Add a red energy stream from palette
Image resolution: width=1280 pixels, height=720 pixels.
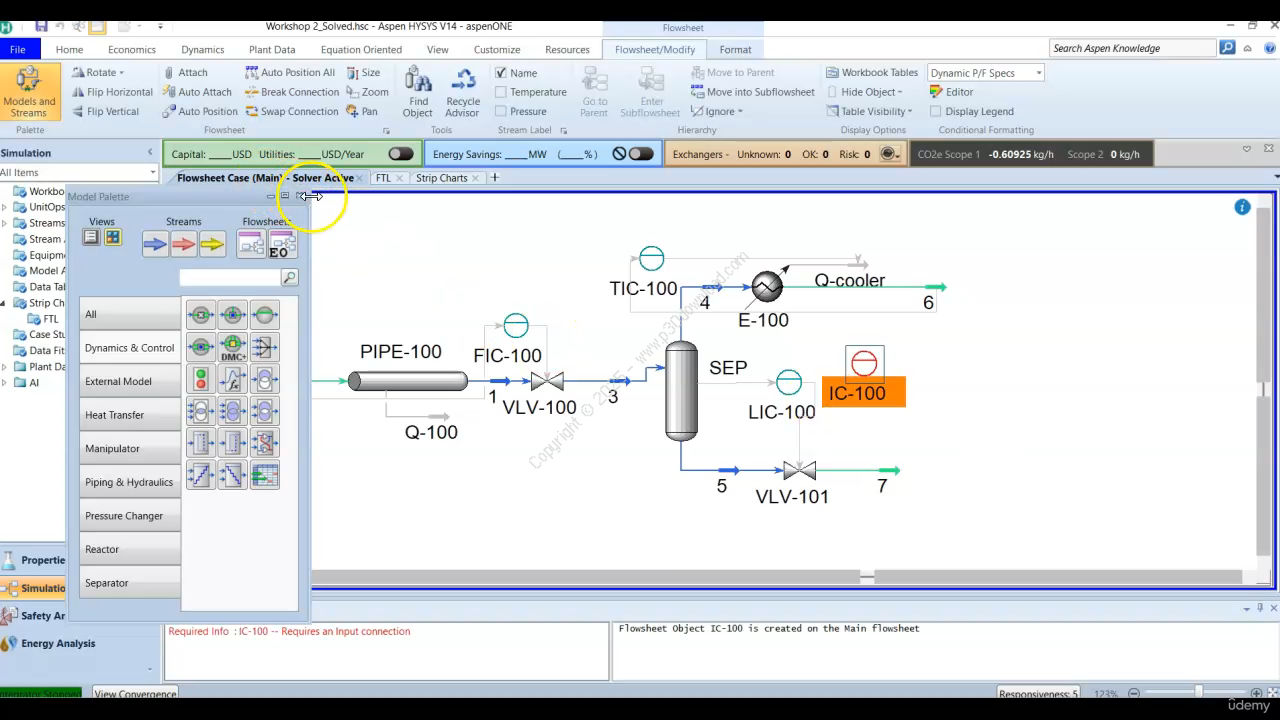(183, 243)
